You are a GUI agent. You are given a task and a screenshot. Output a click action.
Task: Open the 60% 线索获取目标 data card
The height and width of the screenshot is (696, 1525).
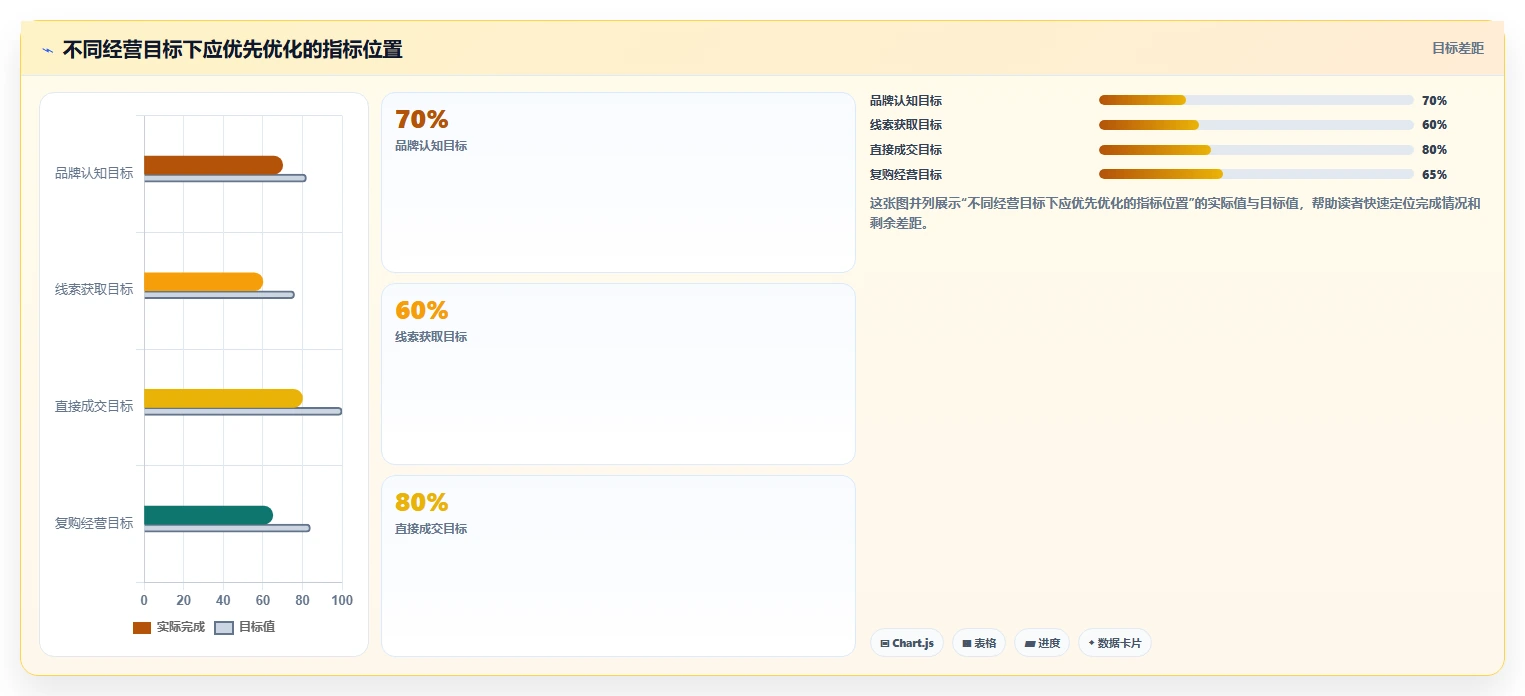point(618,374)
